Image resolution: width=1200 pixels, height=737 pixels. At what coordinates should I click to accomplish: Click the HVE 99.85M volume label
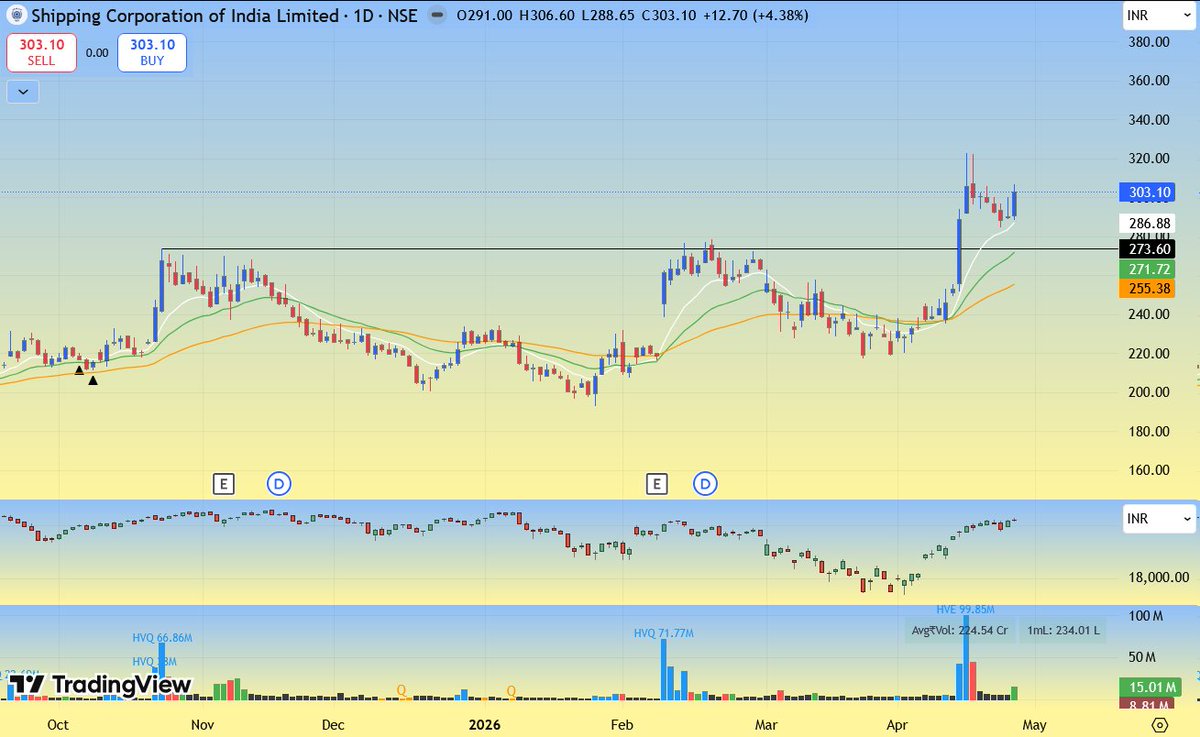[x=966, y=609]
